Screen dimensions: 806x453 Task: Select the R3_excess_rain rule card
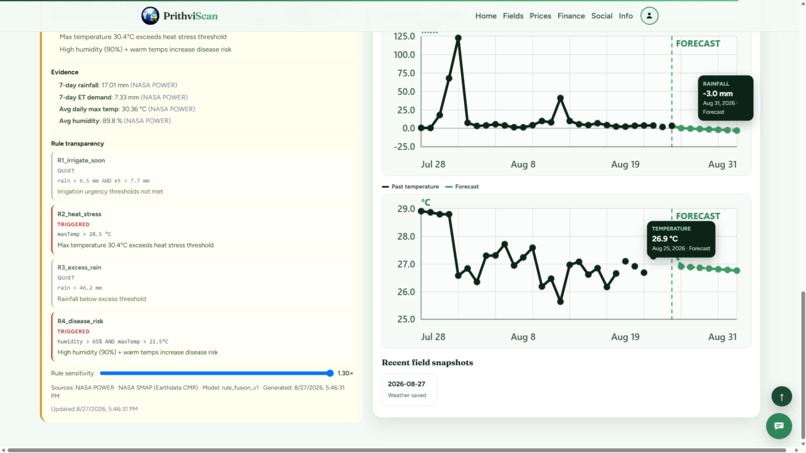coord(202,283)
